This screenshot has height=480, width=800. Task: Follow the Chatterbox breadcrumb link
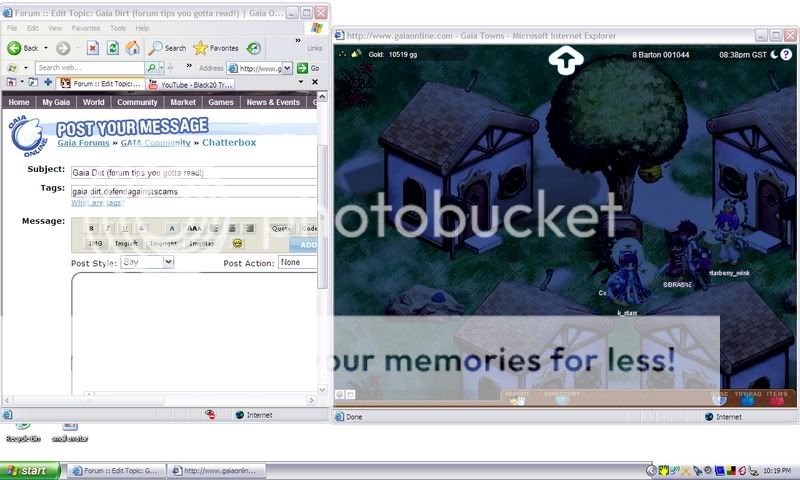(229, 143)
